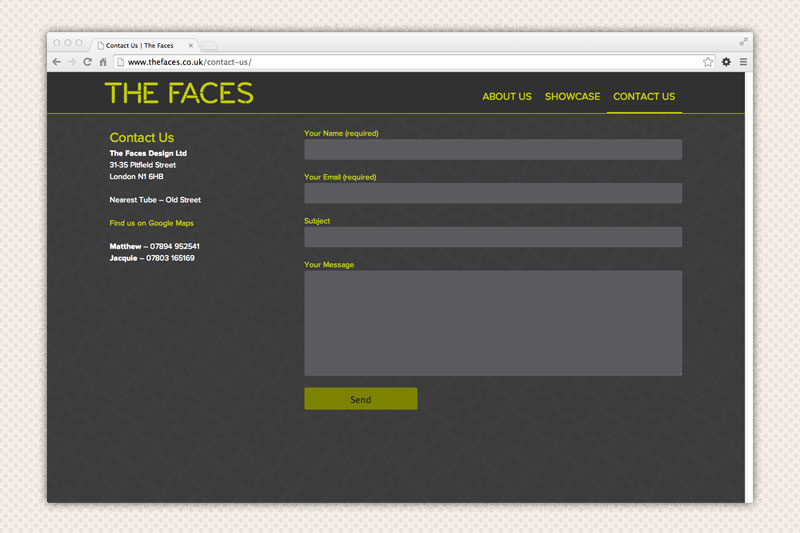Click the fullscreen arrows icon
Image resolution: width=800 pixels, height=533 pixels.
743,42
